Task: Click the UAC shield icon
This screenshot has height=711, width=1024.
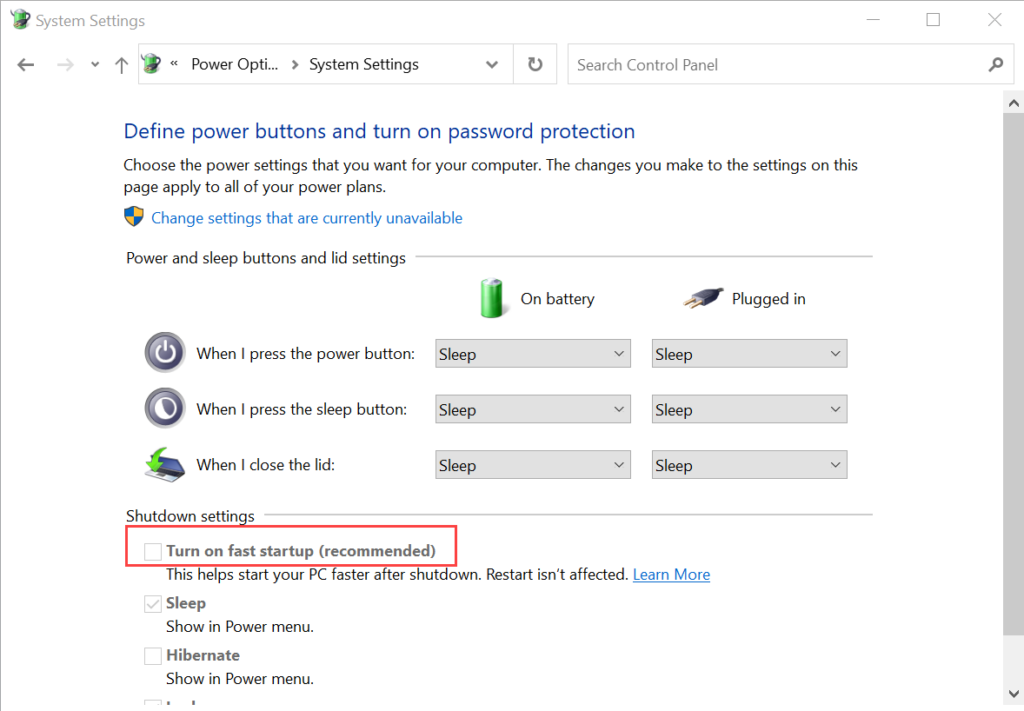Action: [133, 216]
